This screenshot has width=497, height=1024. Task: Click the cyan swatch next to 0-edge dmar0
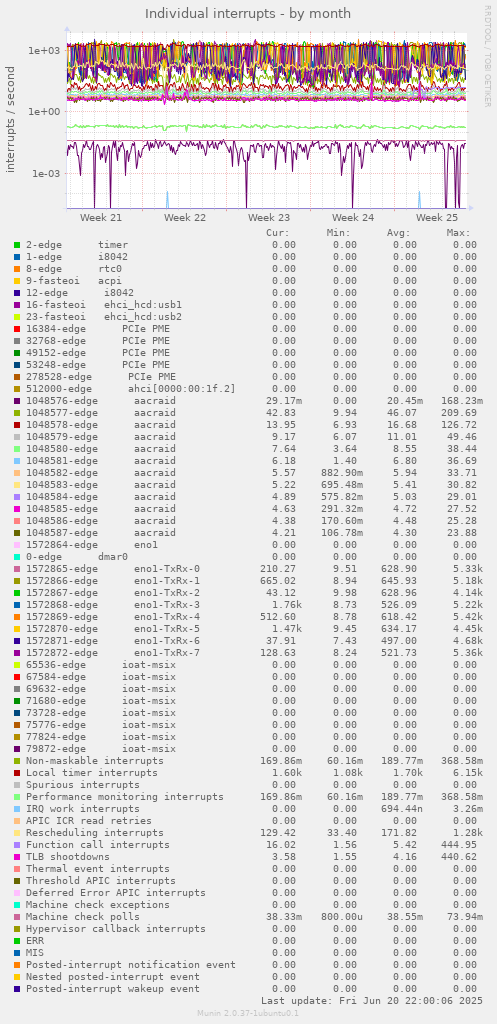(x=17, y=557)
